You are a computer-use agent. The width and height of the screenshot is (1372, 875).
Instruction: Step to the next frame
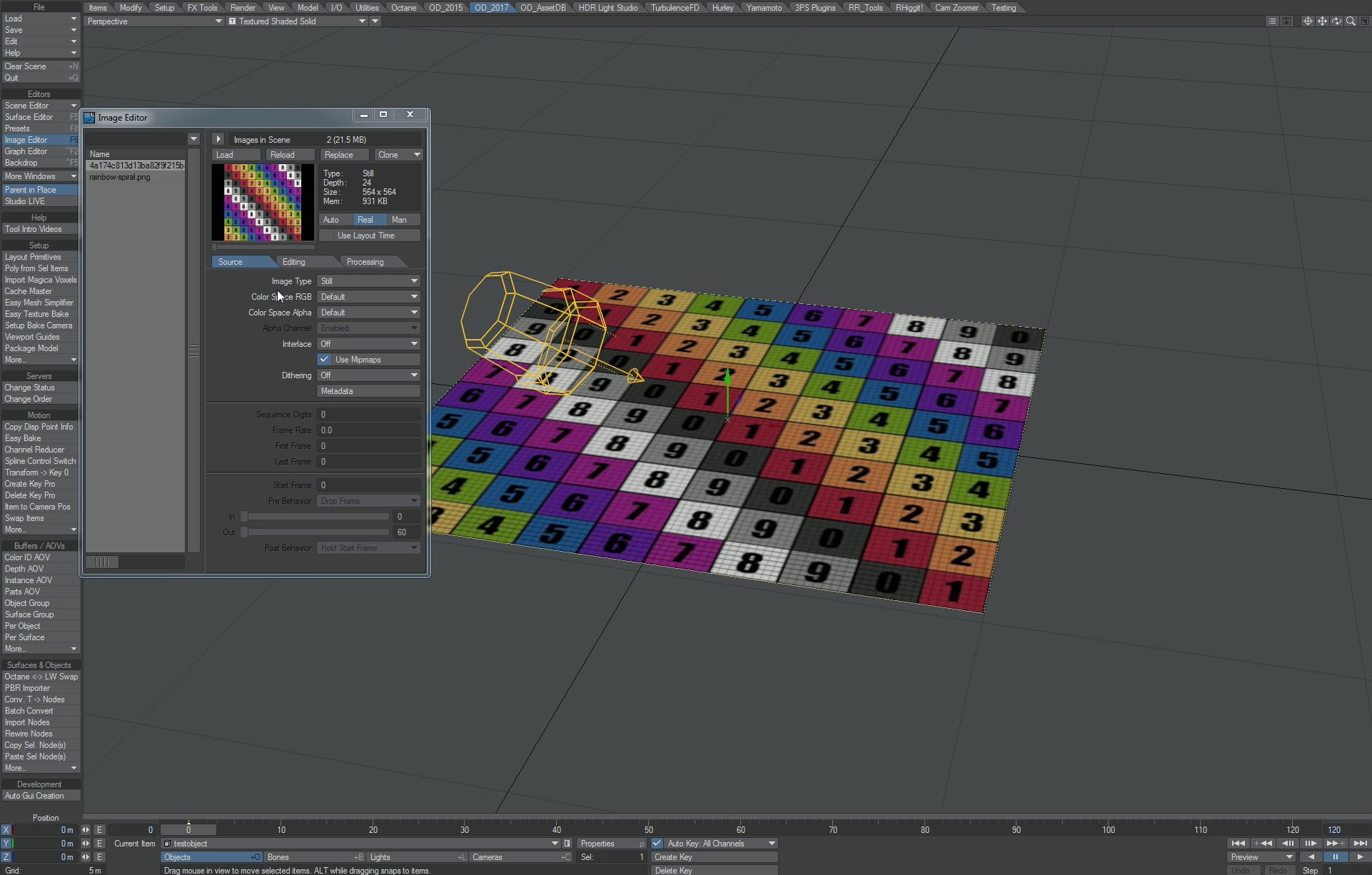click(1311, 844)
